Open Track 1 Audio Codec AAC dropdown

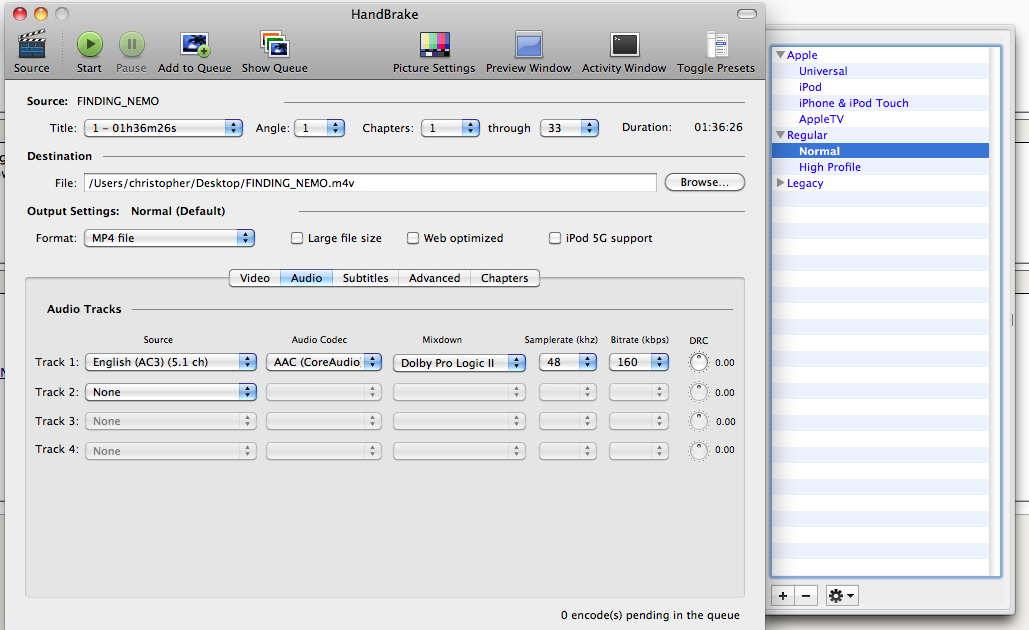pos(324,362)
